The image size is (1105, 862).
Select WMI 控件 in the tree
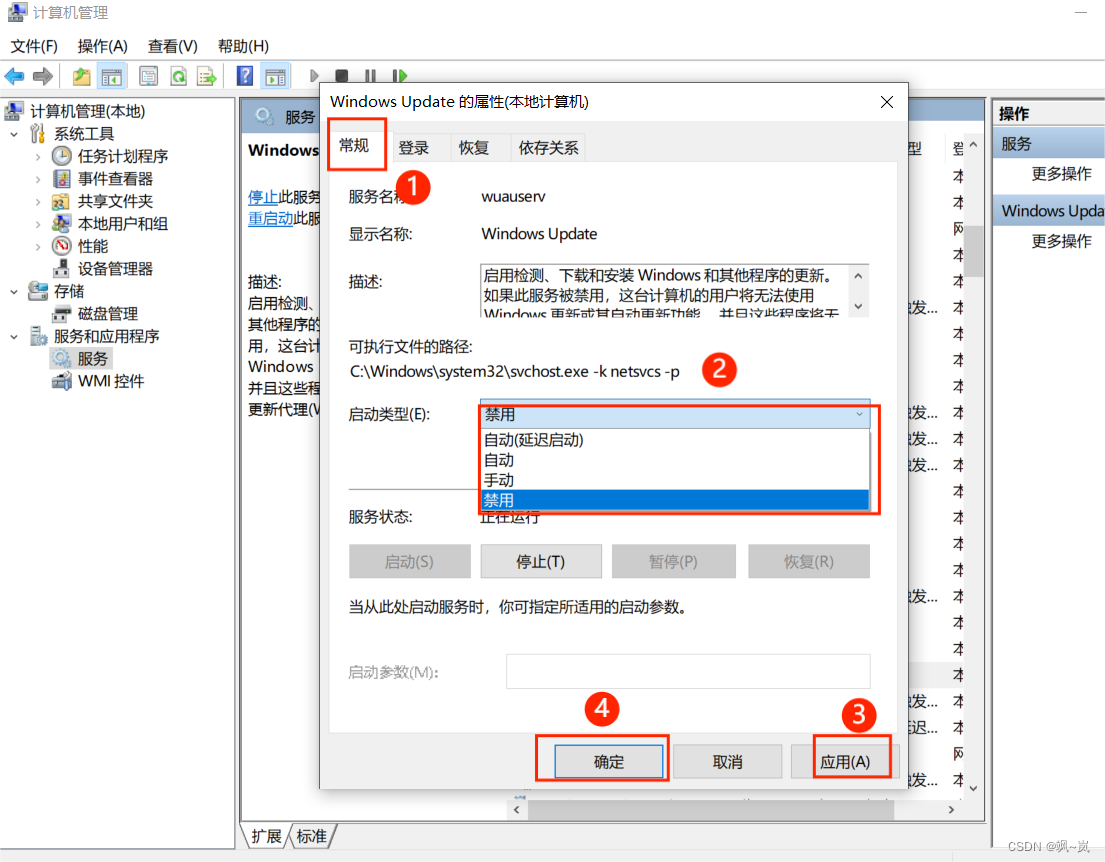111,381
